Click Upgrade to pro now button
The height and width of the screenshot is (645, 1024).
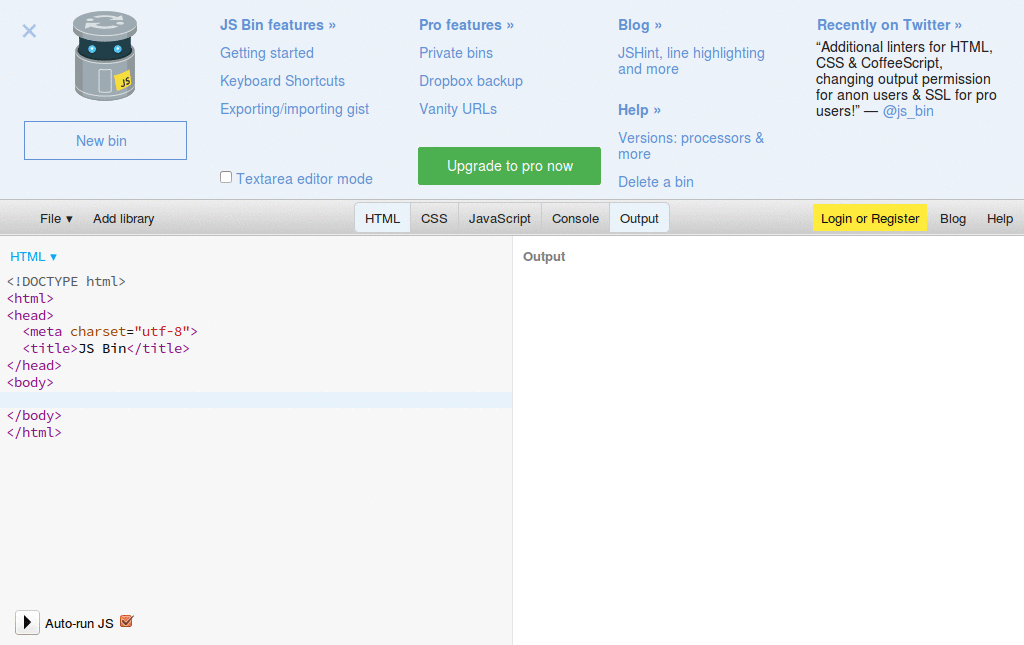click(509, 166)
